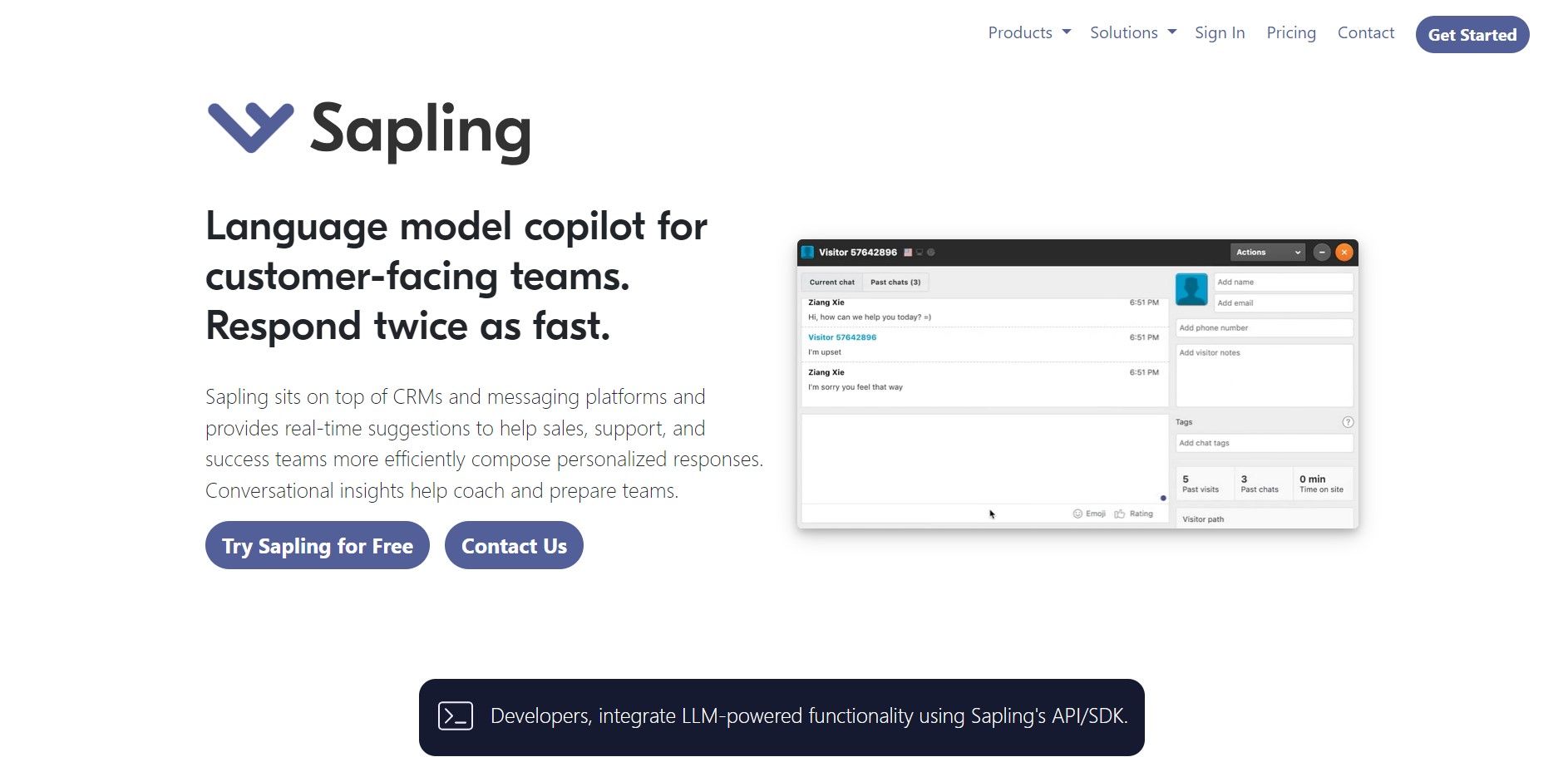Switch to the Past chats (3) tab
Viewport: 1568px width, 757px height.
pyautogui.click(x=895, y=283)
